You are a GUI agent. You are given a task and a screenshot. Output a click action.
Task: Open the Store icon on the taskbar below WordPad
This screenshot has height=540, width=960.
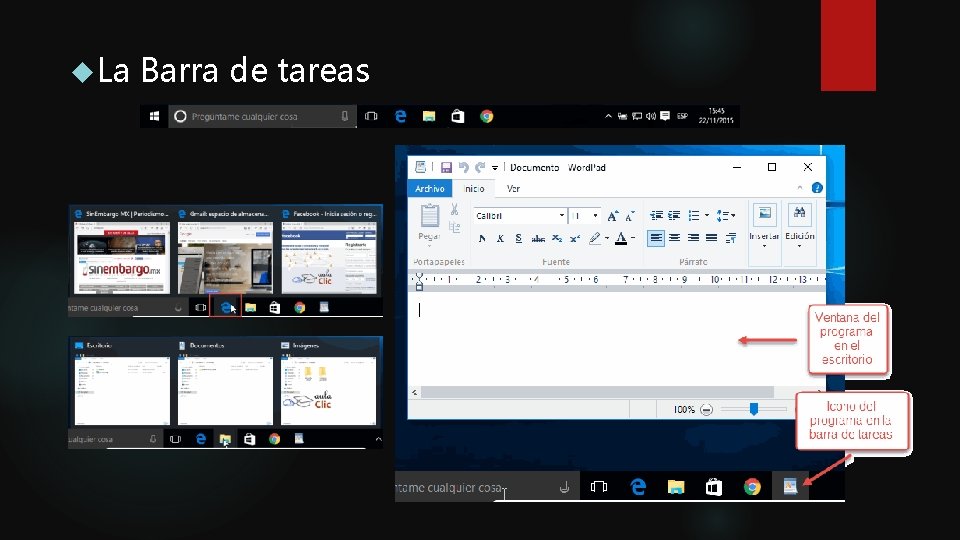(714, 487)
